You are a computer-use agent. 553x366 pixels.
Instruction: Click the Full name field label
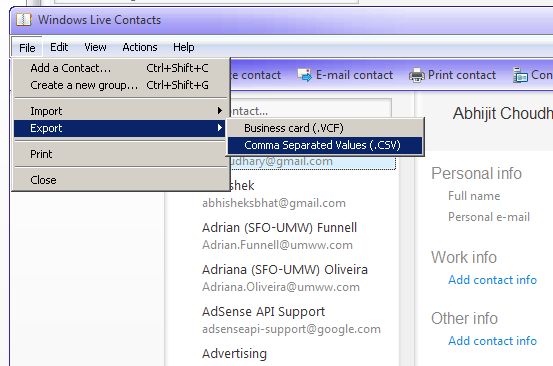pyautogui.click(x=474, y=196)
